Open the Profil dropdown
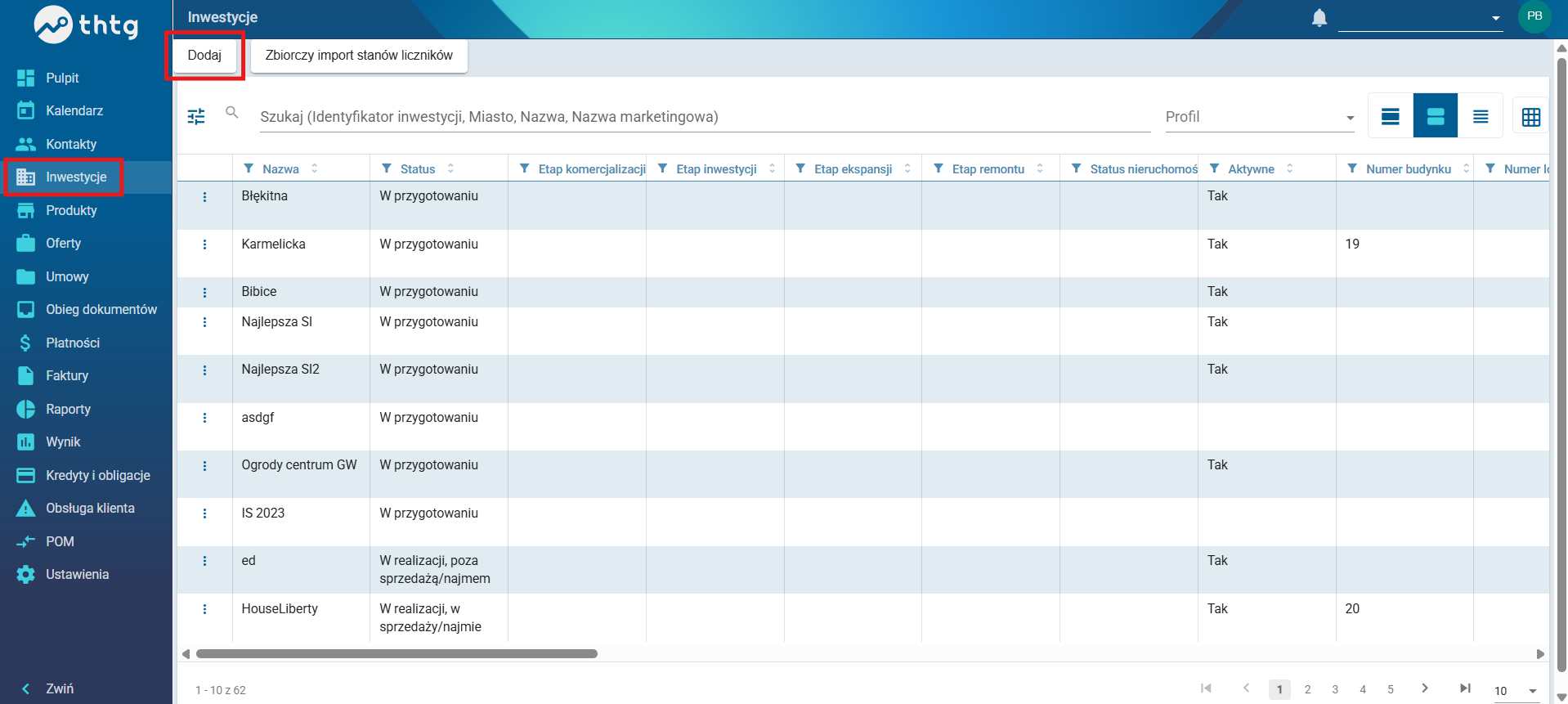1568x704 pixels. (x=1259, y=117)
